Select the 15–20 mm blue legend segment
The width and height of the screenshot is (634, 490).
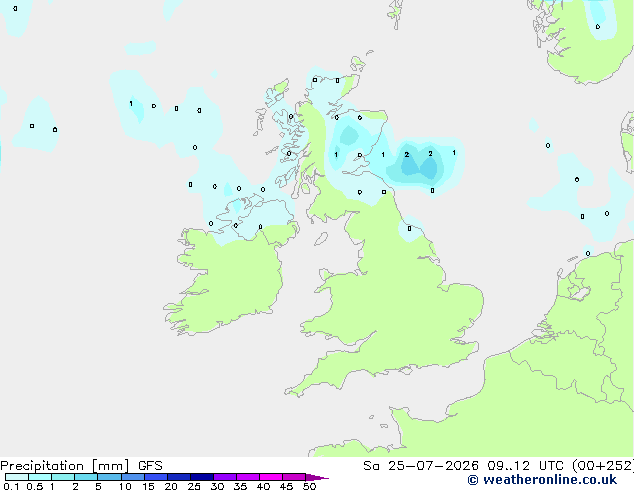155,477
